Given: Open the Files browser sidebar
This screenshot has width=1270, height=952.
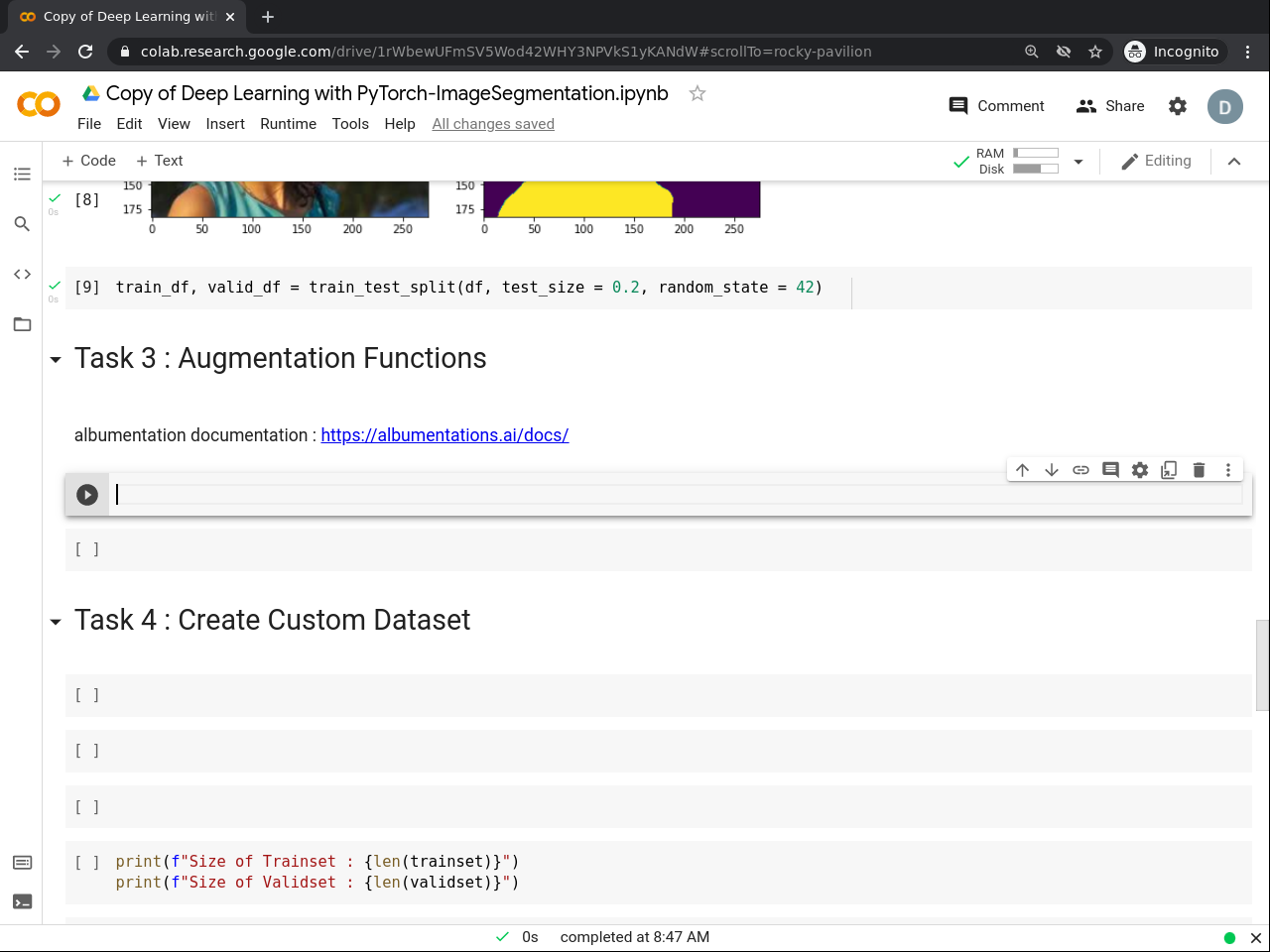Looking at the screenshot, I should click(x=22, y=324).
